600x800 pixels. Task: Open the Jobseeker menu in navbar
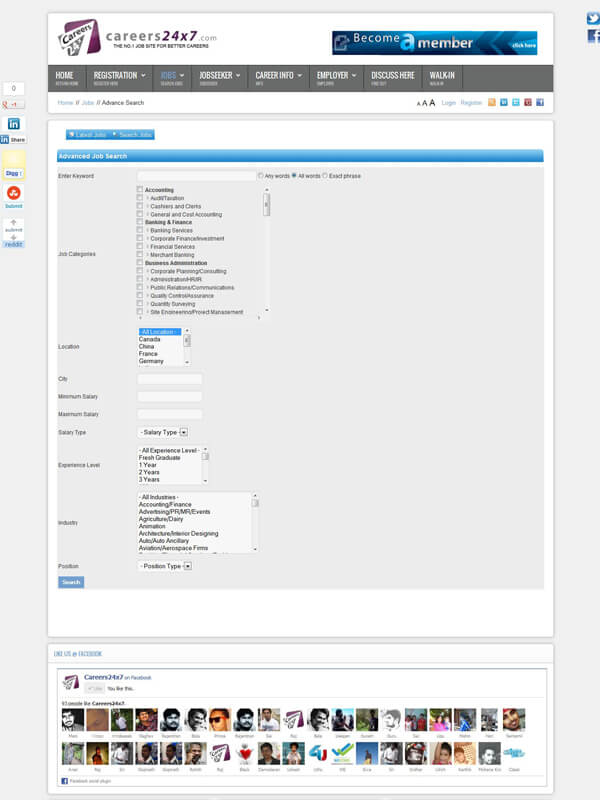(219, 78)
